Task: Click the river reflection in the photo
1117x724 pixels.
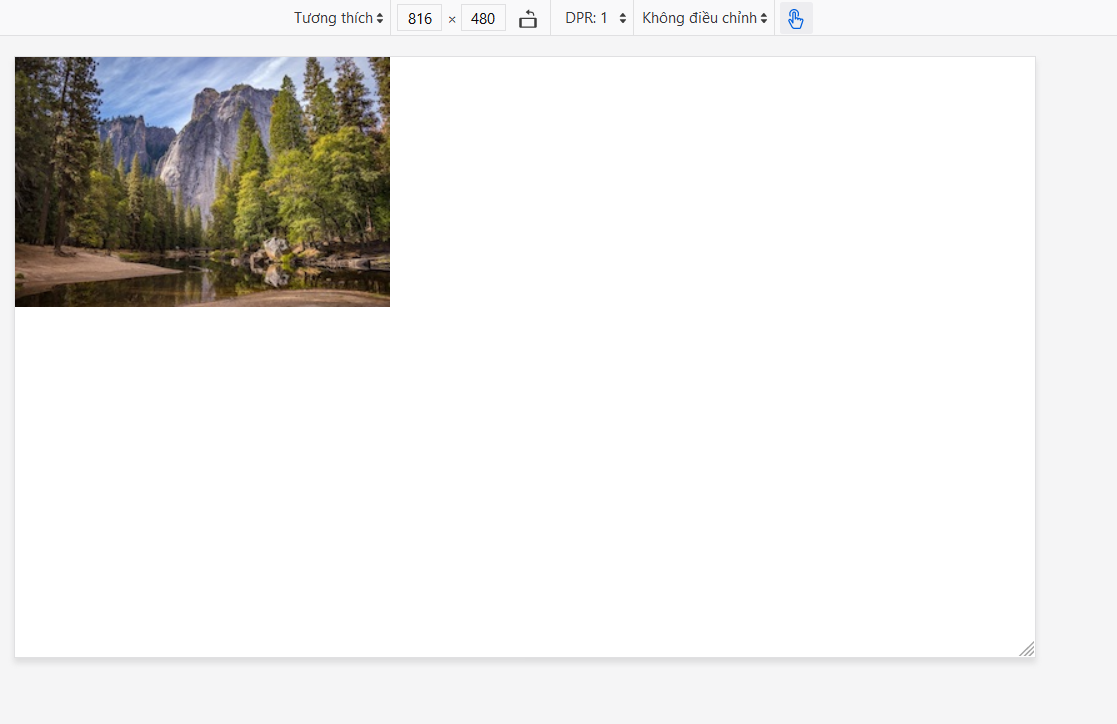Action: pyautogui.click(x=200, y=285)
